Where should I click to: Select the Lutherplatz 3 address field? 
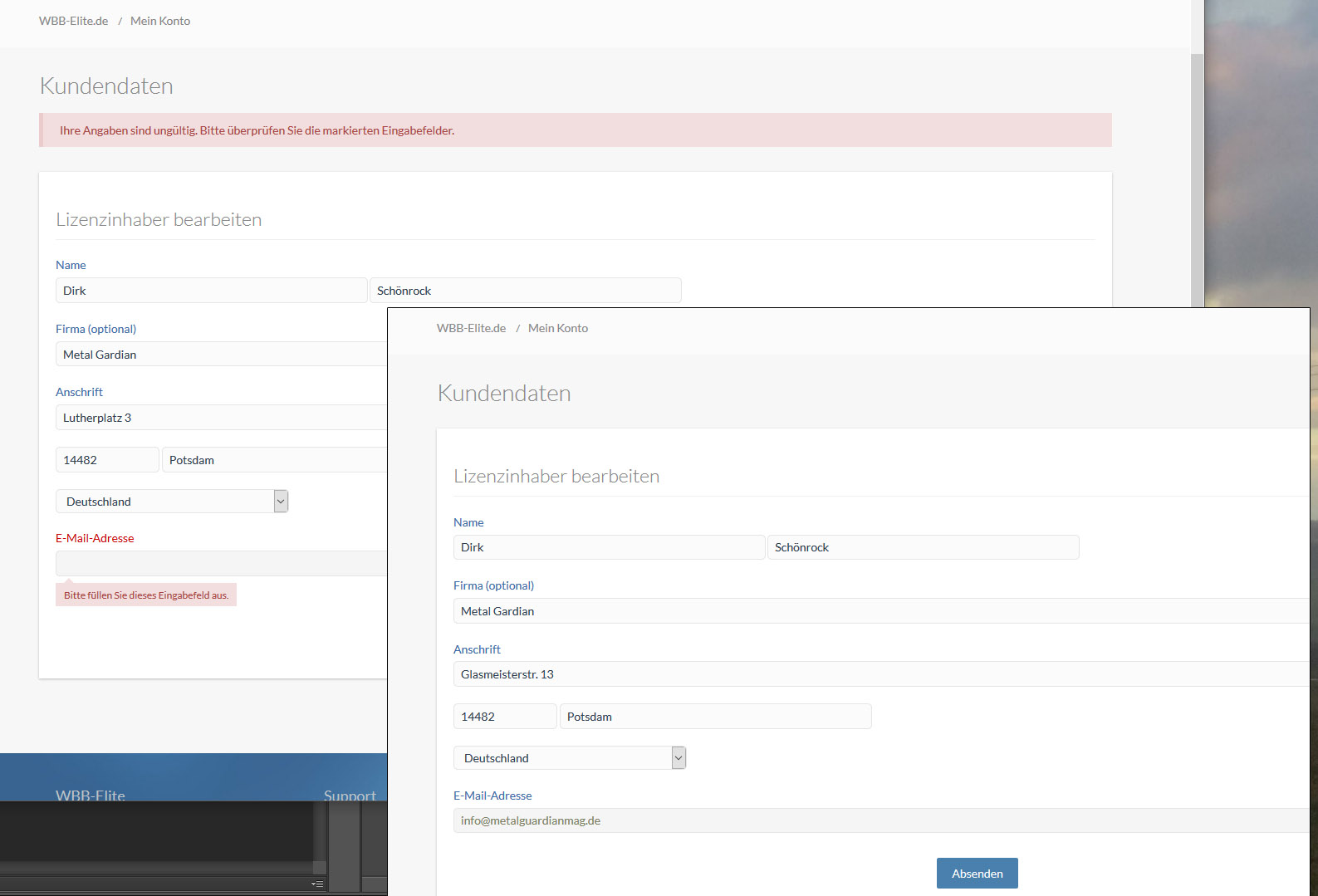pos(221,418)
